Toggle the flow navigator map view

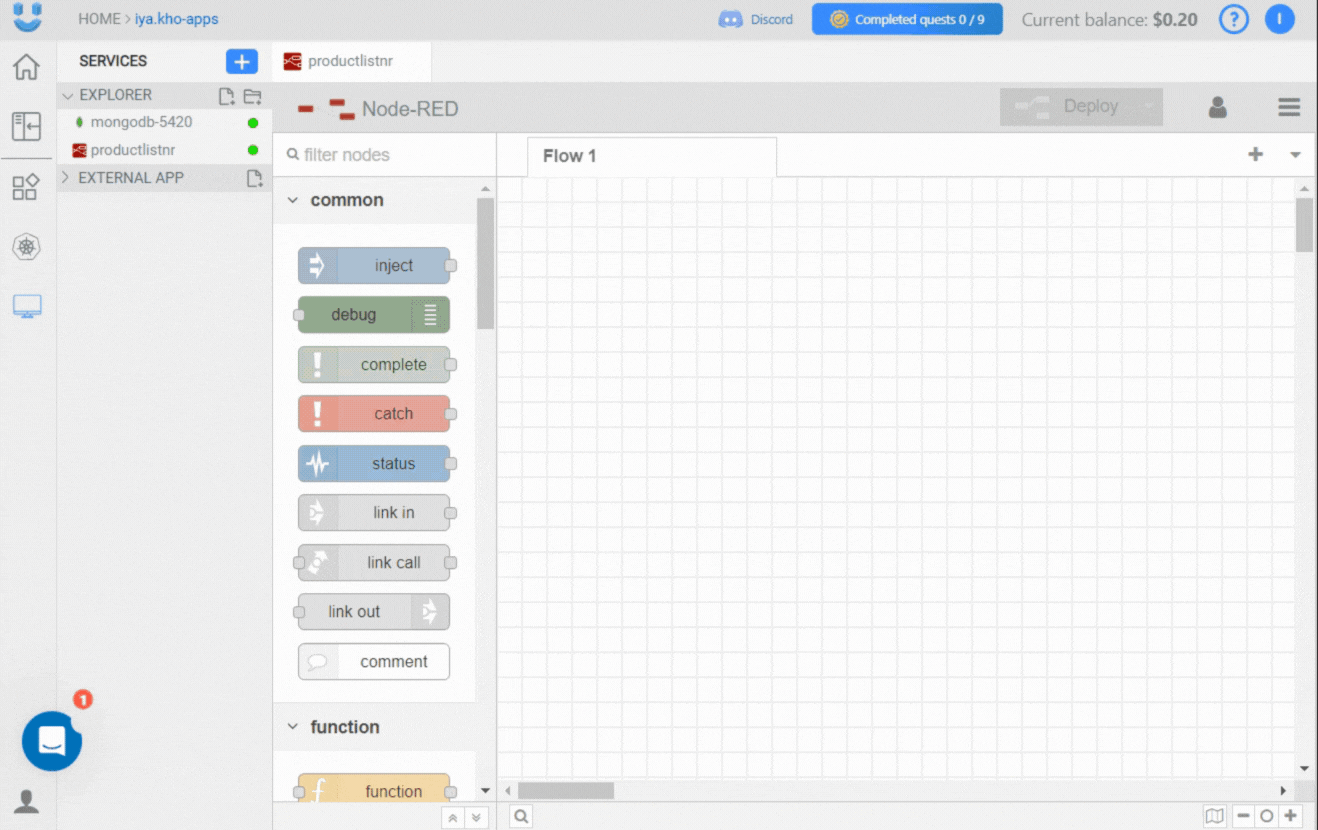1215,815
